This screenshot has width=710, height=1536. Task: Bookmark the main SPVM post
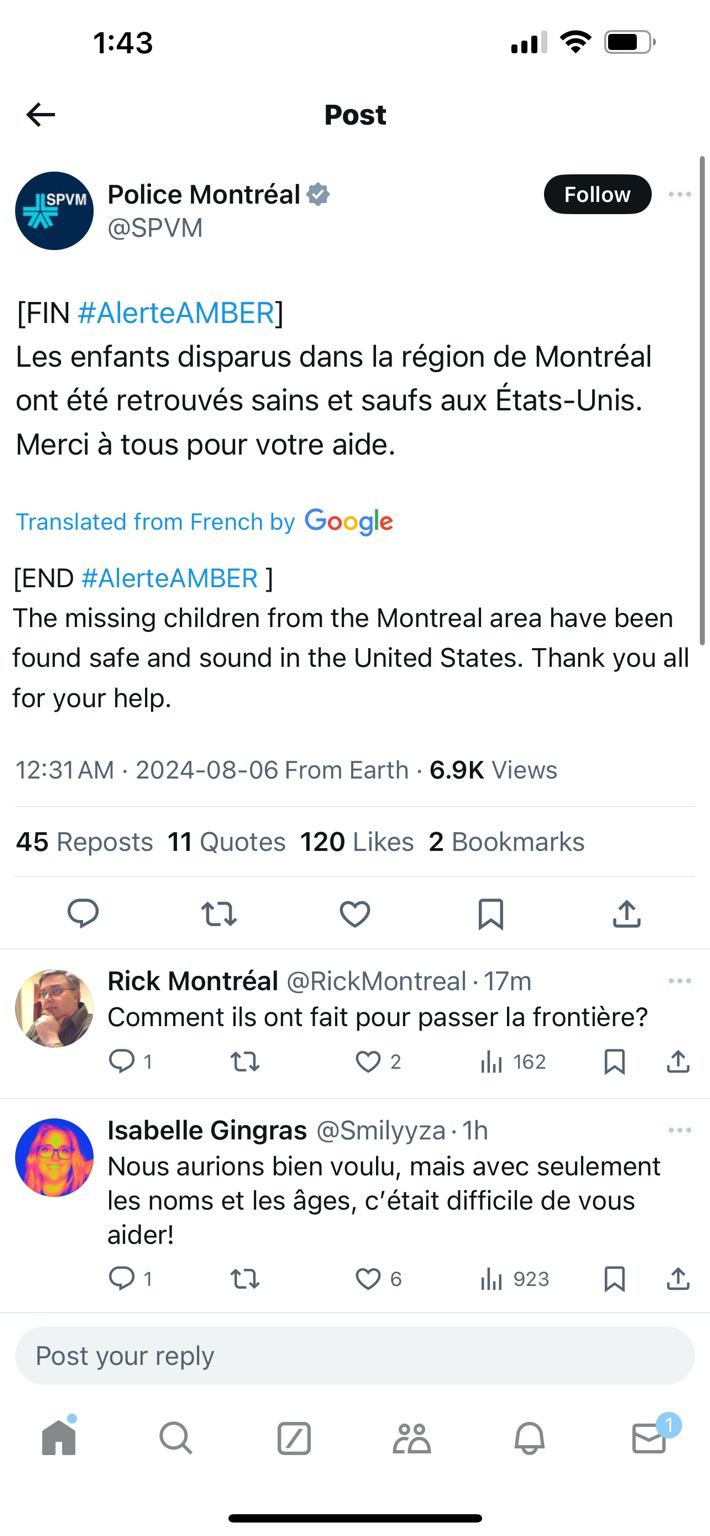(490, 913)
